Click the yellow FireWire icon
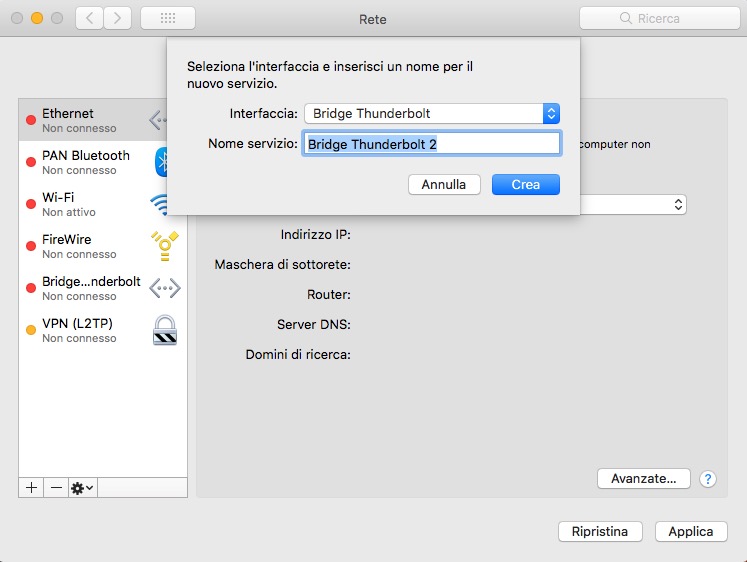This screenshot has height=562, width=747. (x=164, y=246)
